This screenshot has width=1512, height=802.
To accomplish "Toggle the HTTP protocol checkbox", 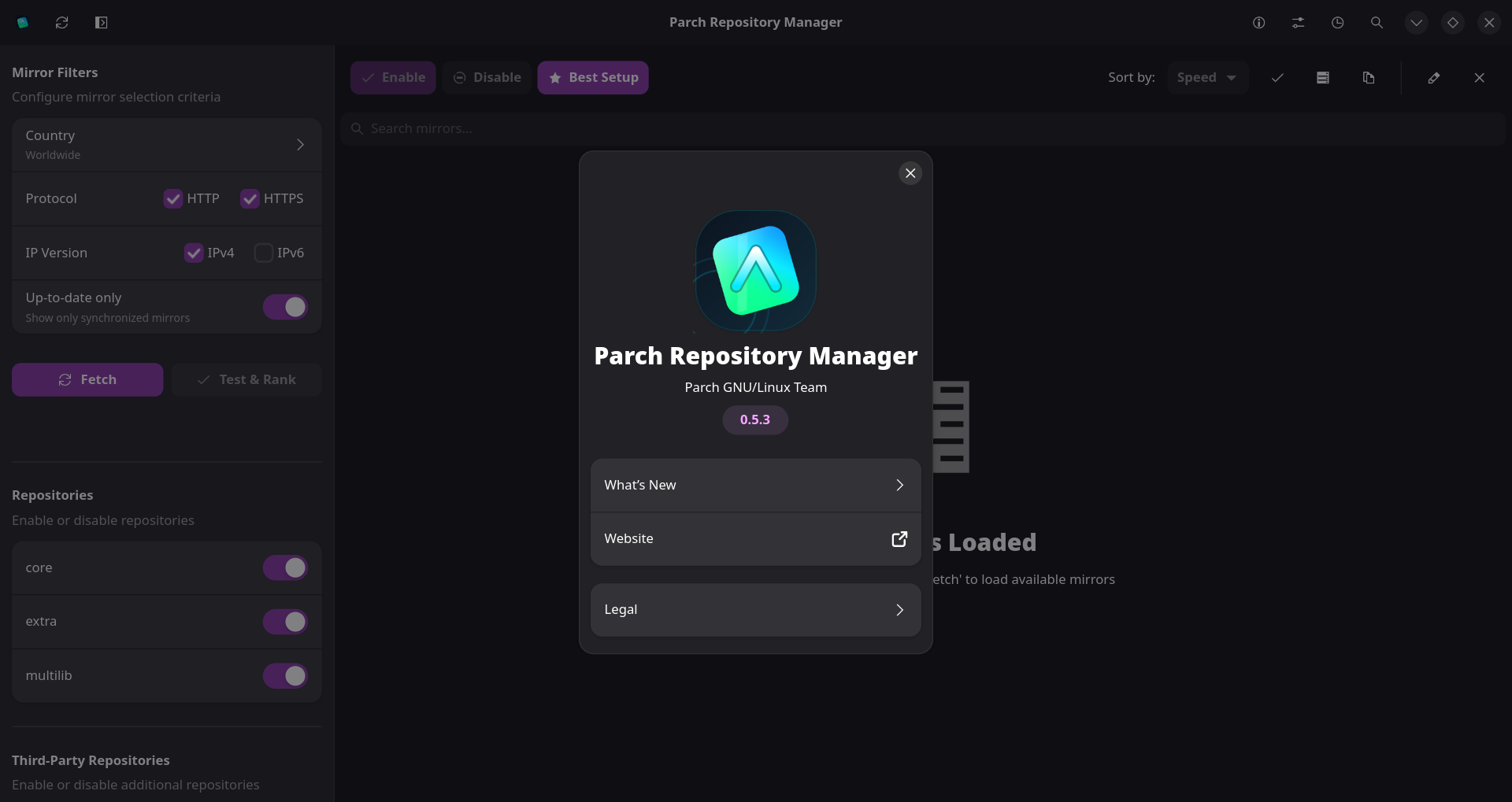I will click(x=173, y=199).
